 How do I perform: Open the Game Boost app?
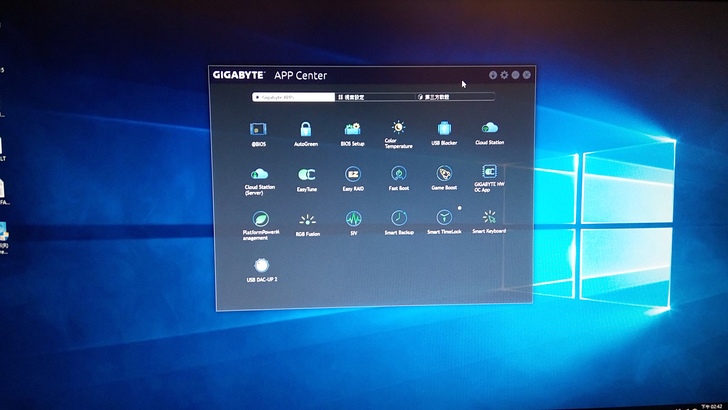[x=444, y=178]
